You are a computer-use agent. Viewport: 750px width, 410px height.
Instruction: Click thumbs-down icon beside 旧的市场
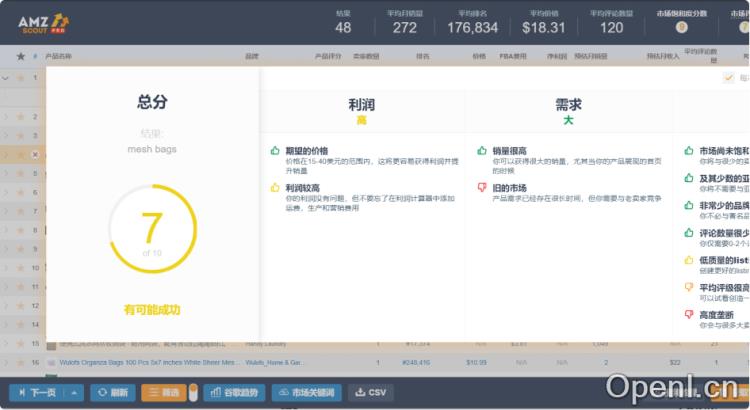click(481, 187)
